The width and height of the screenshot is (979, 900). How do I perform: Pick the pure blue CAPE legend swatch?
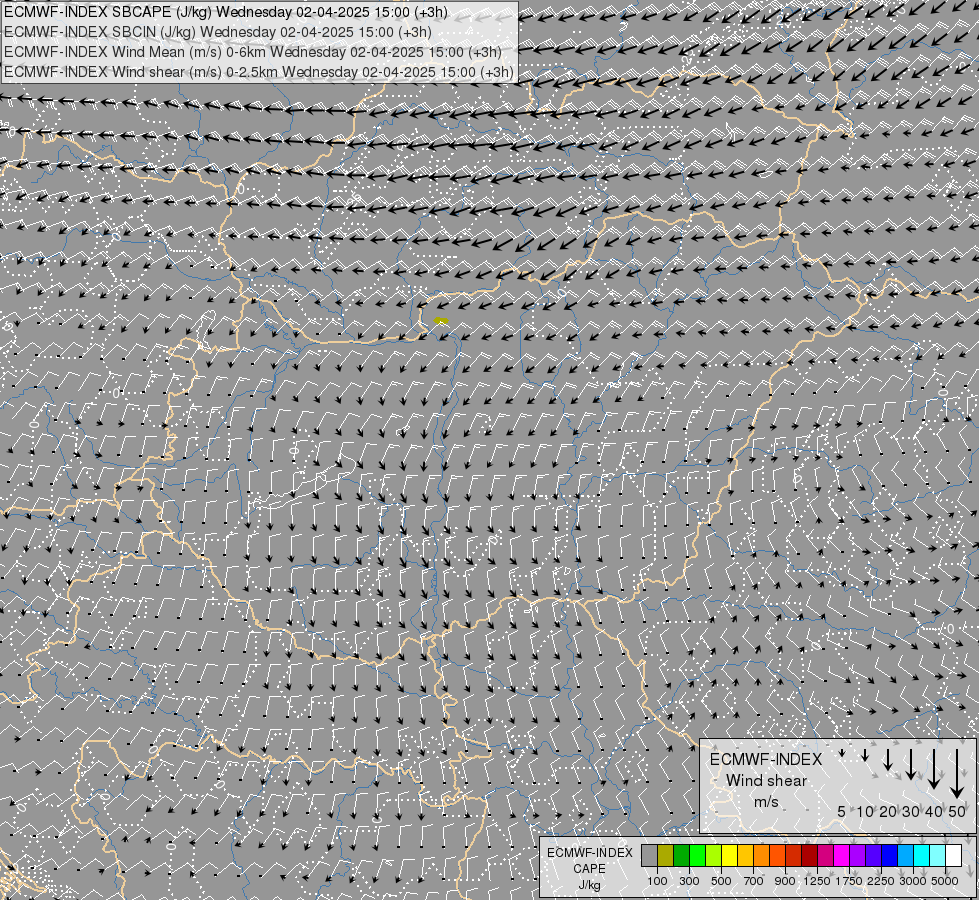tap(890, 856)
